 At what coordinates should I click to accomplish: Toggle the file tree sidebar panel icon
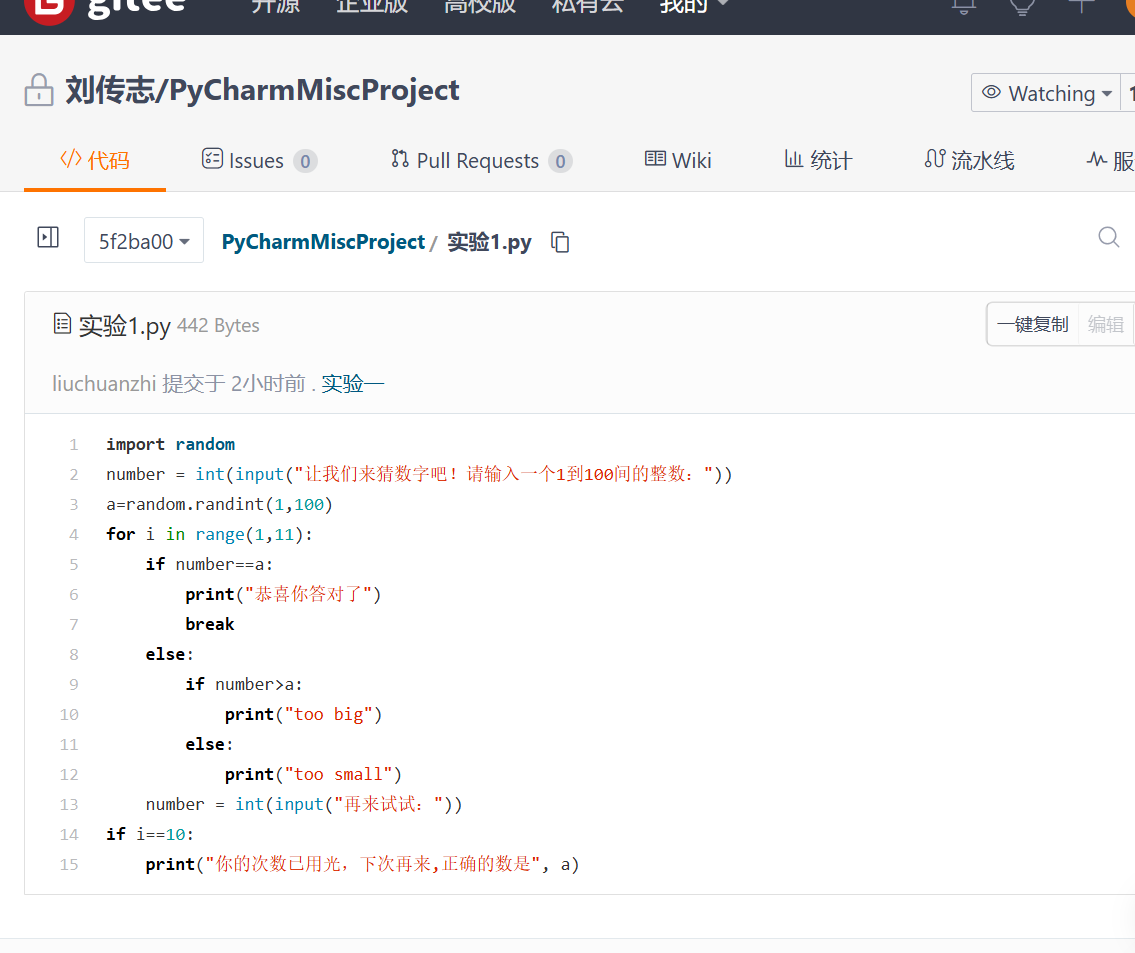pyautogui.click(x=48, y=238)
